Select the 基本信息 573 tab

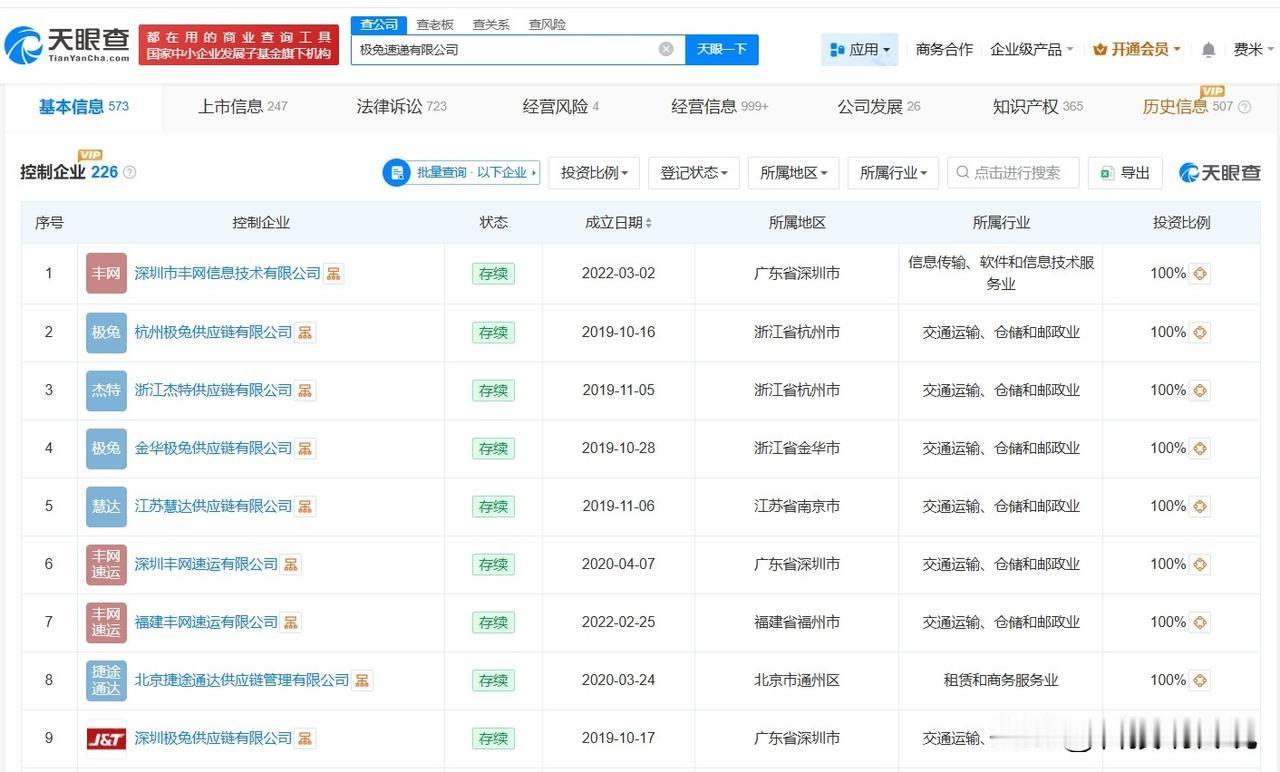(x=84, y=107)
